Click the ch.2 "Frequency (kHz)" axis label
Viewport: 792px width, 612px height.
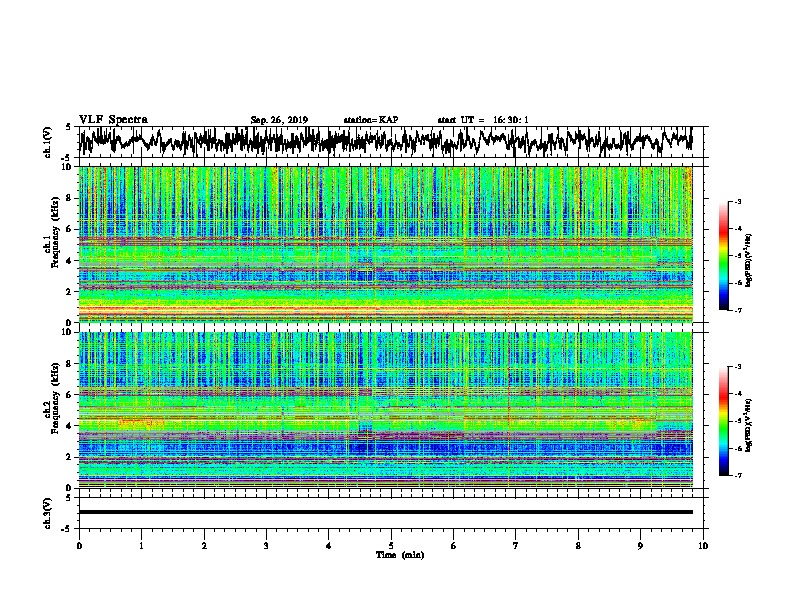point(55,398)
